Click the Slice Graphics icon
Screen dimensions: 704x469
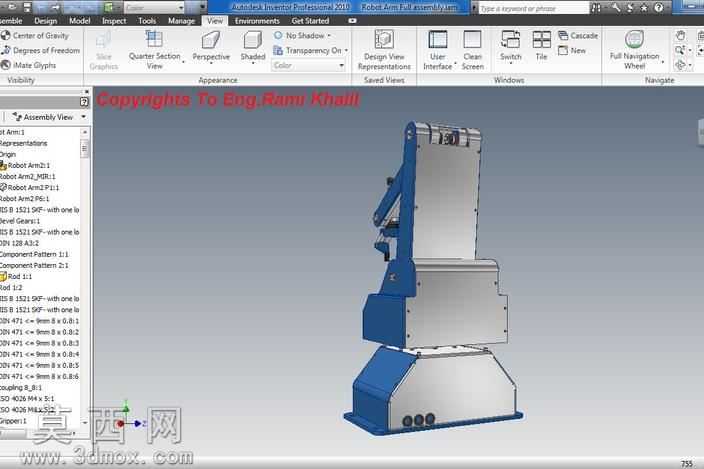click(x=103, y=40)
